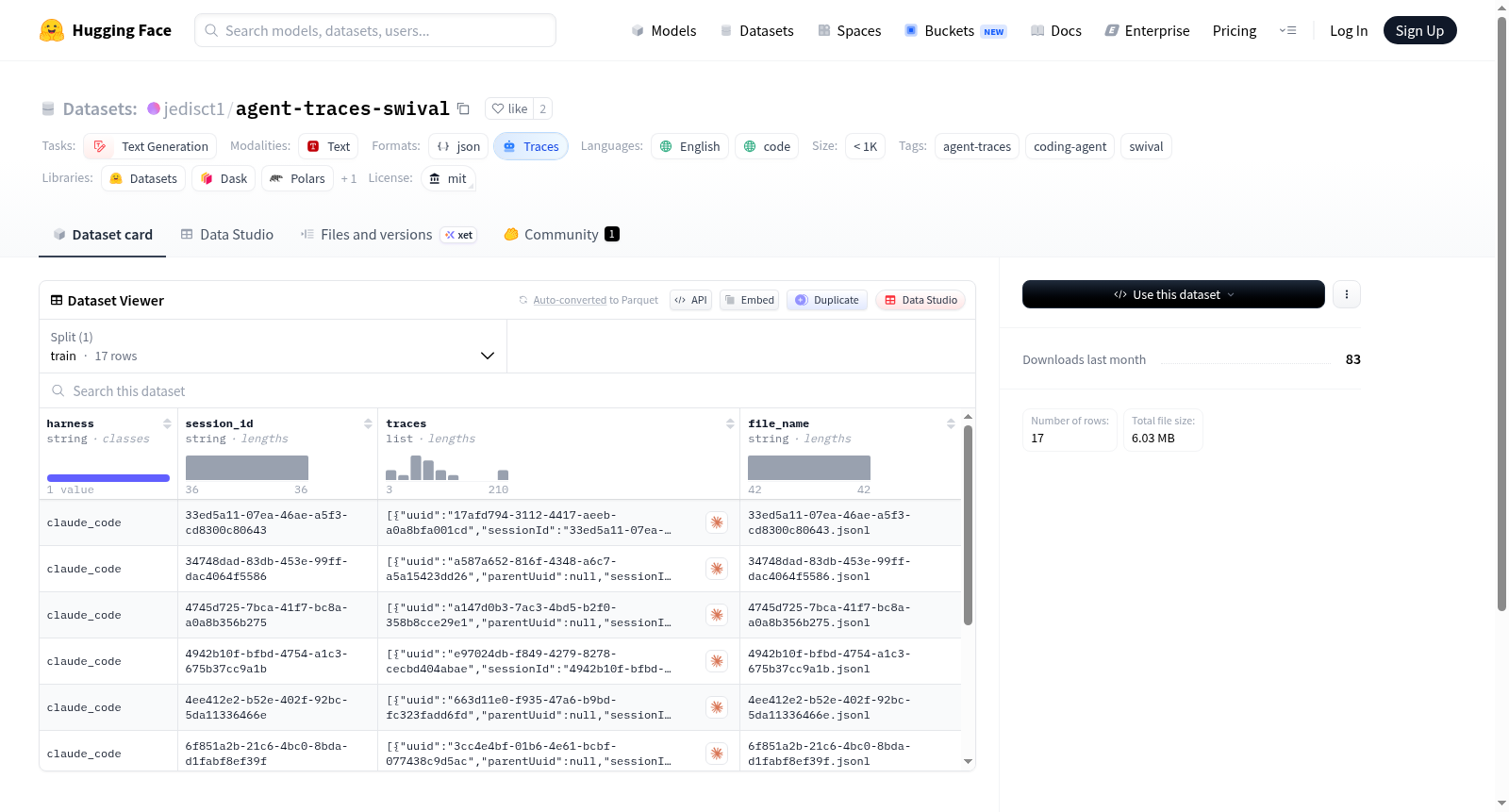Open Spaces in the top navigation
The width and height of the screenshot is (1509, 812).
(850, 30)
